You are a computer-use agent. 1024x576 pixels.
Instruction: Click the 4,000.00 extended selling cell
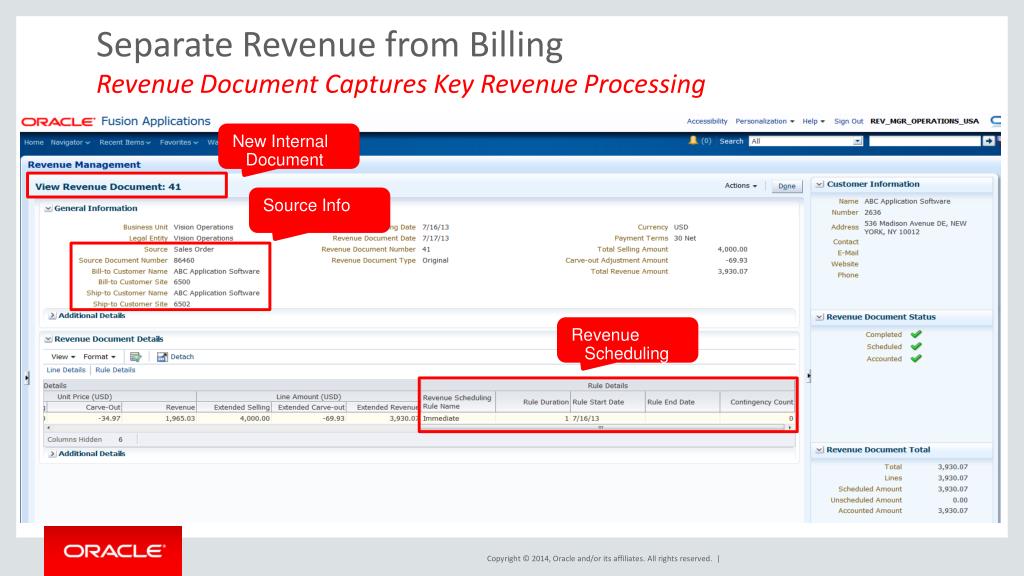click(x=255, y=419)
